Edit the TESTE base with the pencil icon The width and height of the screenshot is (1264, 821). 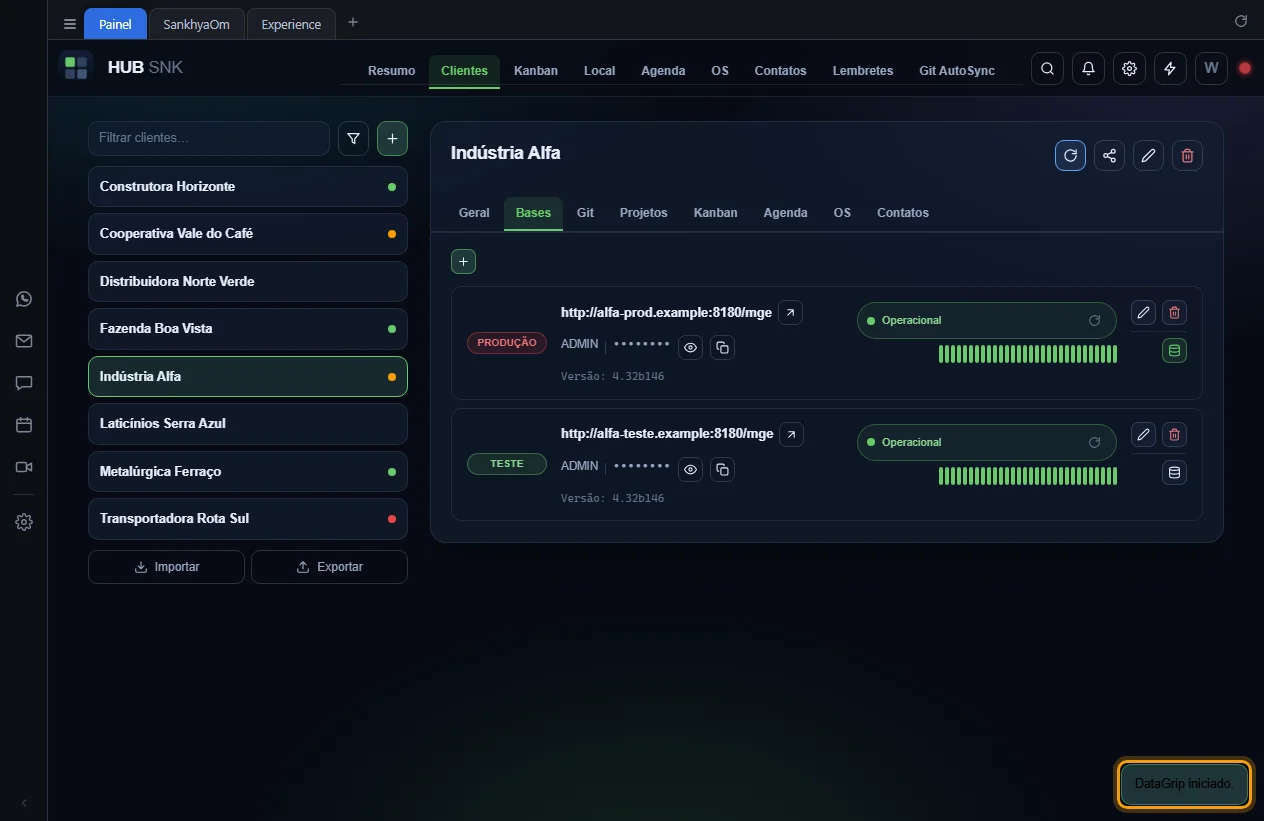coord(1143,434)
